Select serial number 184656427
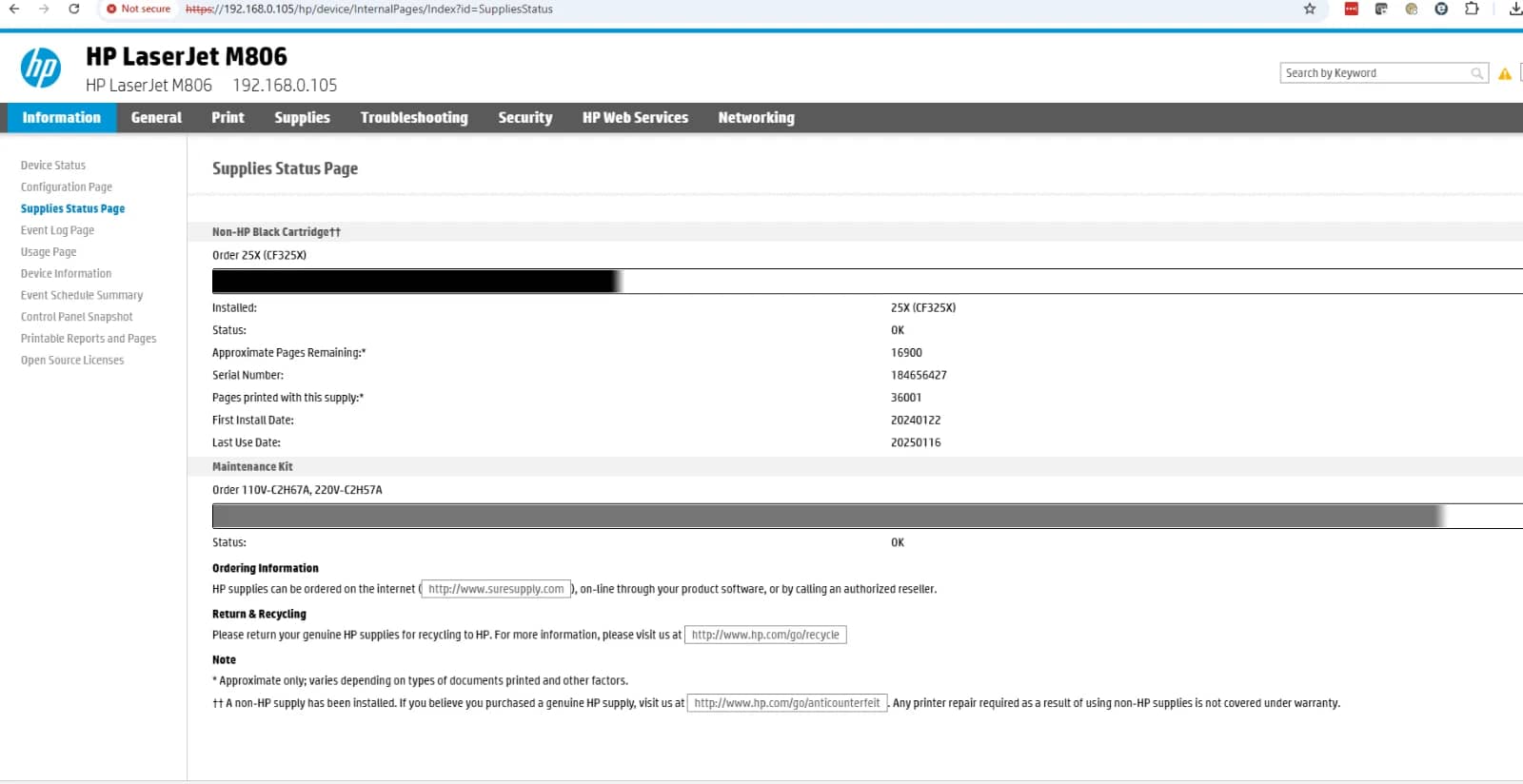The height and width of the screenshot is (784, 1523). (x=919, y=376)
